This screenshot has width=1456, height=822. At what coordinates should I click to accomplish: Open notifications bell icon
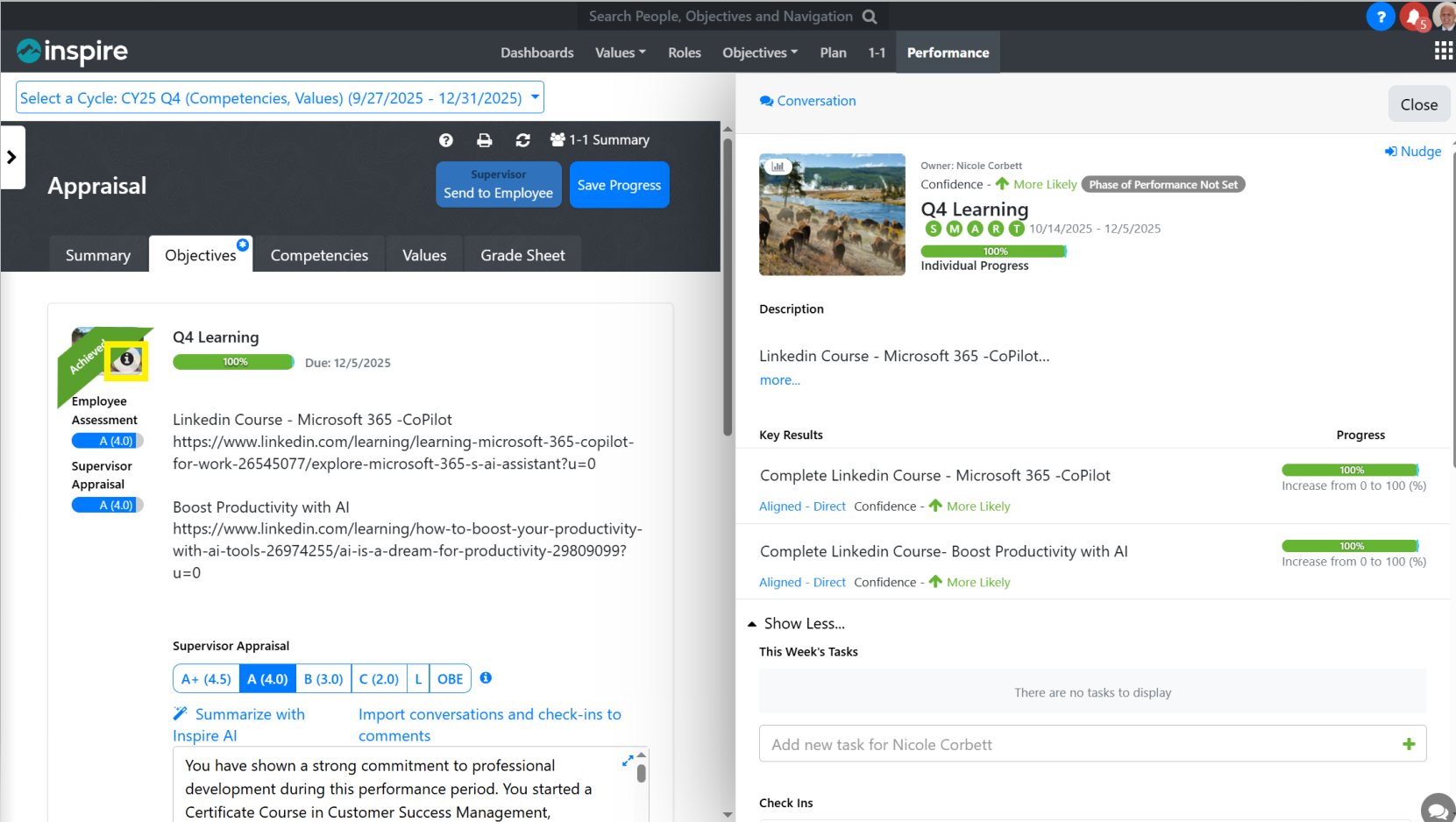pos(1413,17)
